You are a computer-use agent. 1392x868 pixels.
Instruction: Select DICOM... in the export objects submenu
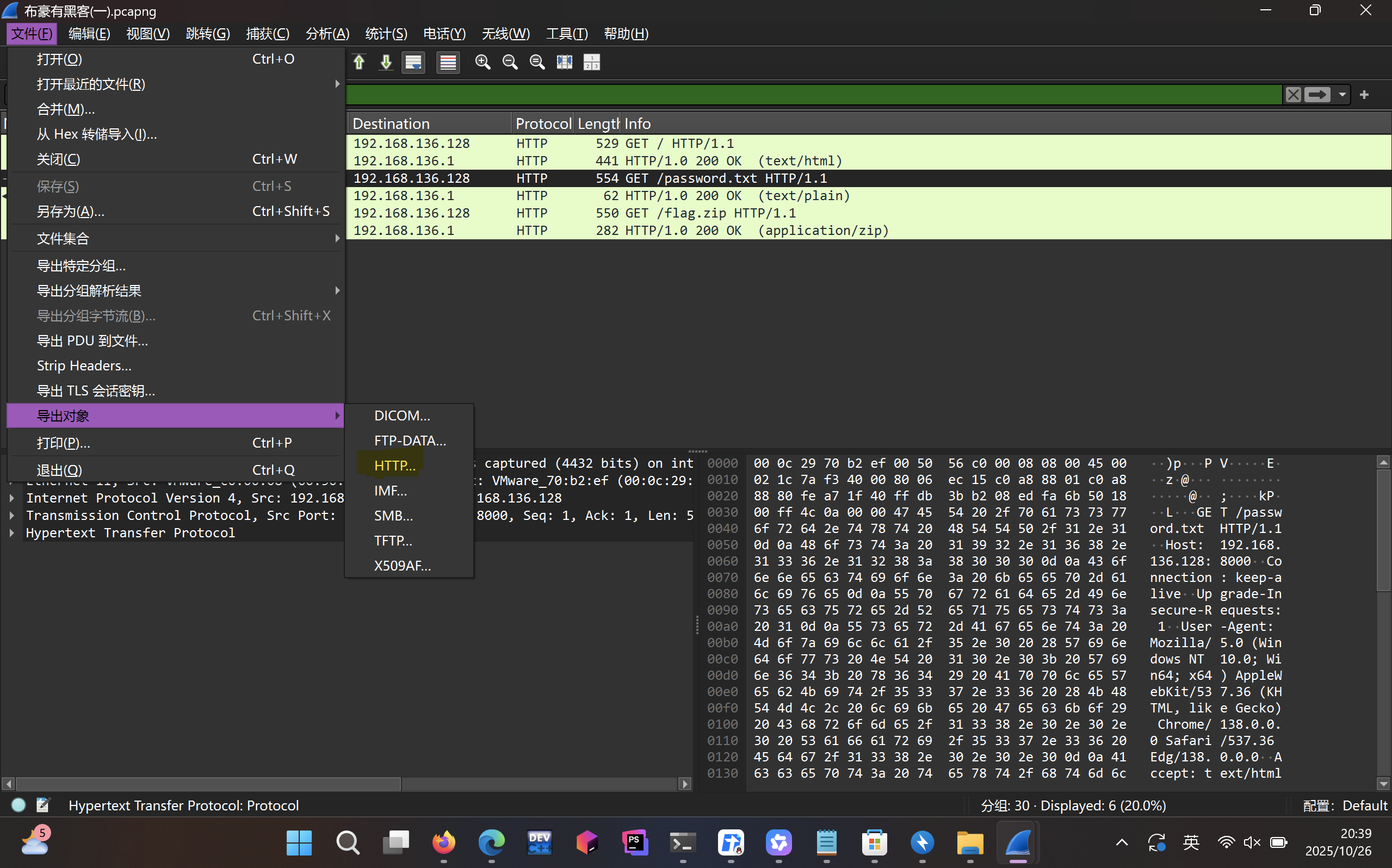tap(409, 416)
